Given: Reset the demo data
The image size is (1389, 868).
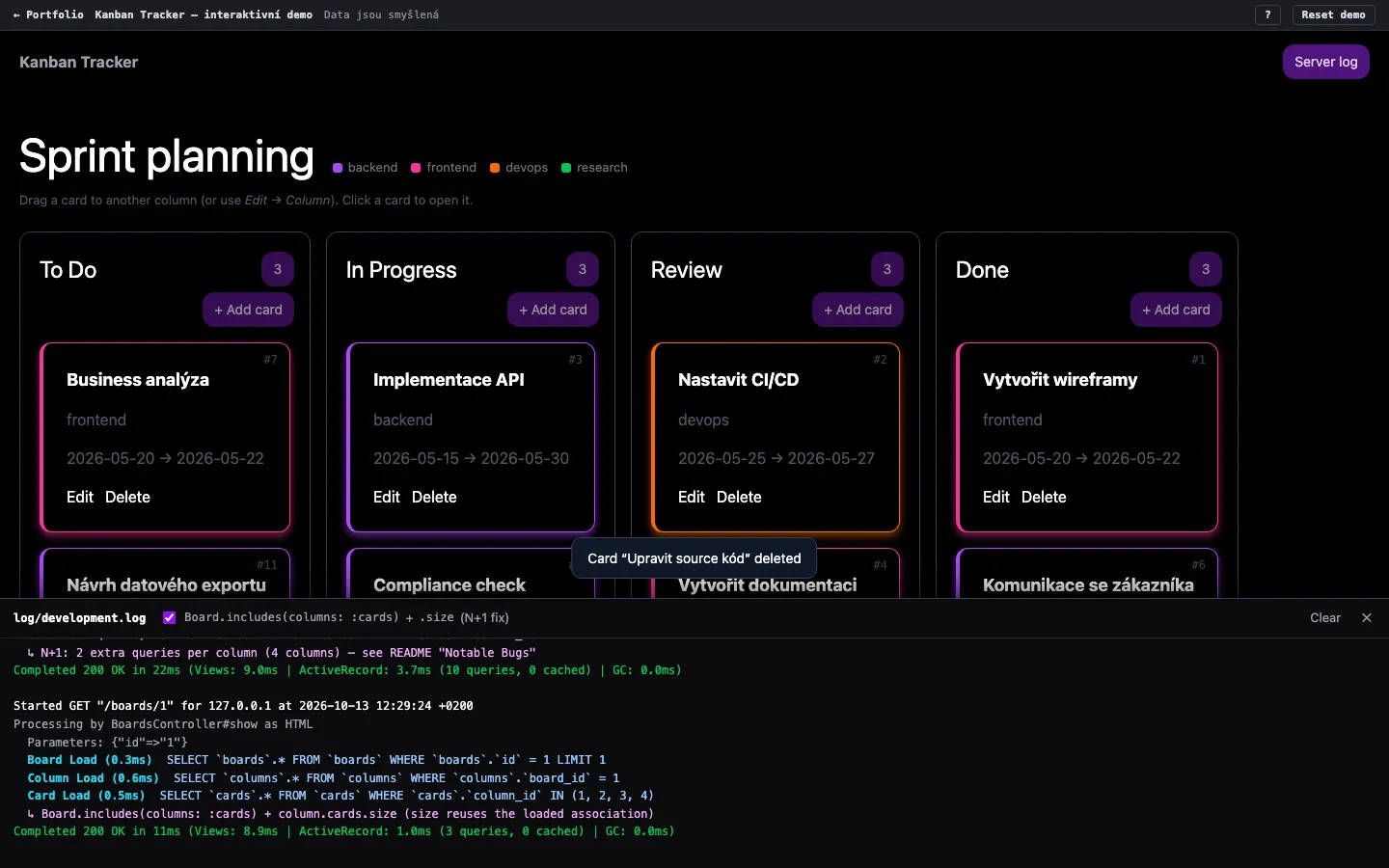Looking at the screenshot, I should 1333,14.
